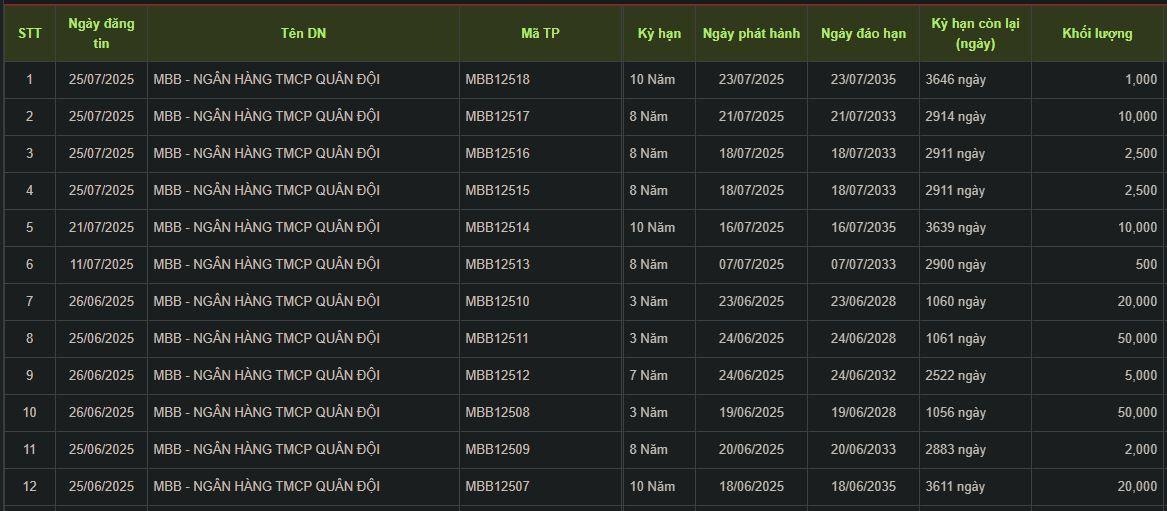Click issue date 21/07/2025
Image resolution: width=1167 pixels, height=511 pixels.
tap(752, 117)
